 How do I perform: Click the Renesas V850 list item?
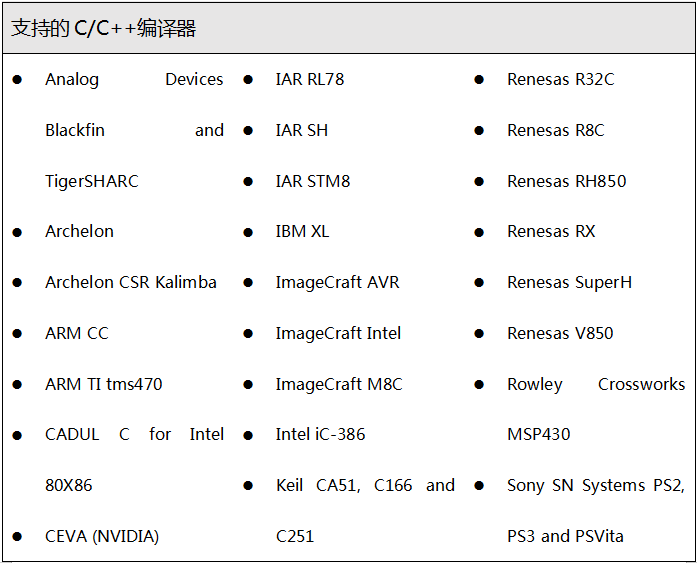(560, 333)
